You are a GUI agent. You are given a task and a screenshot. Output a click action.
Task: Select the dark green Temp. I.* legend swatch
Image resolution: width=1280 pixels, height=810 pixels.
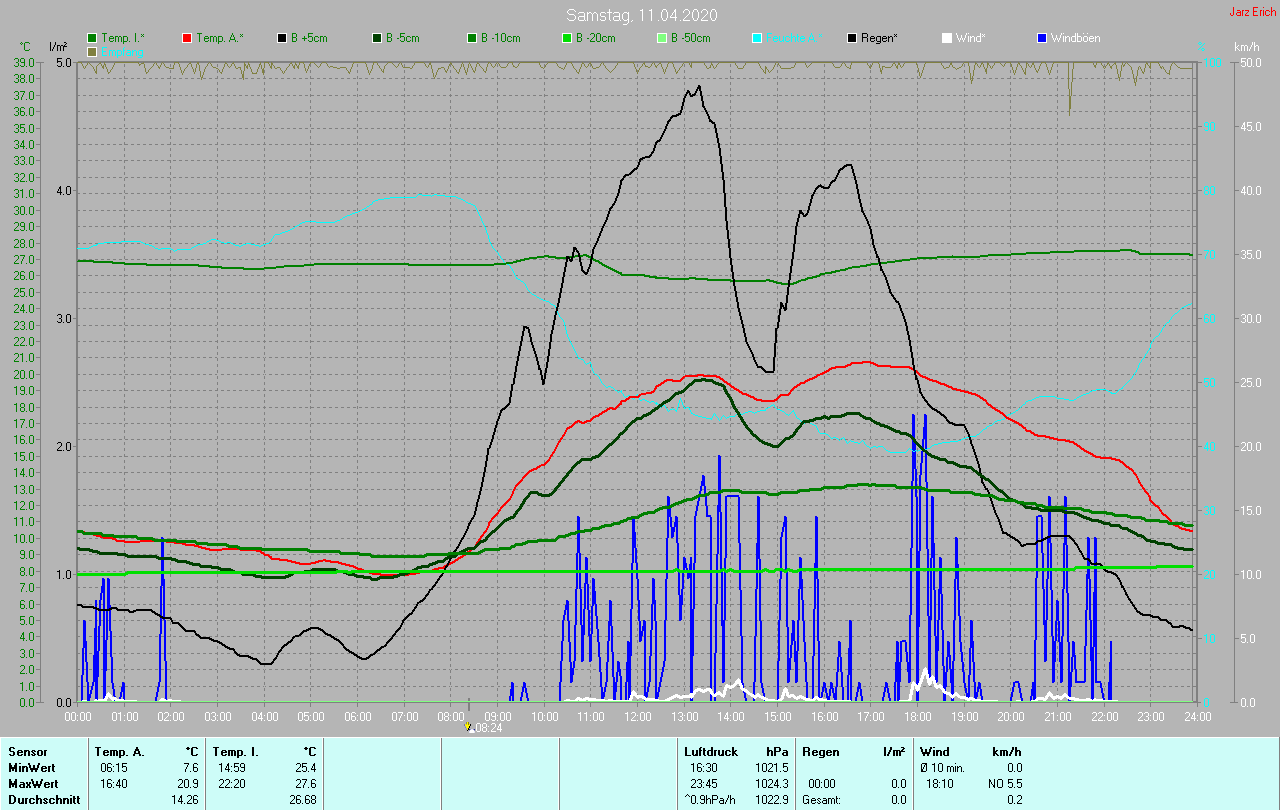tap(92, 38)
